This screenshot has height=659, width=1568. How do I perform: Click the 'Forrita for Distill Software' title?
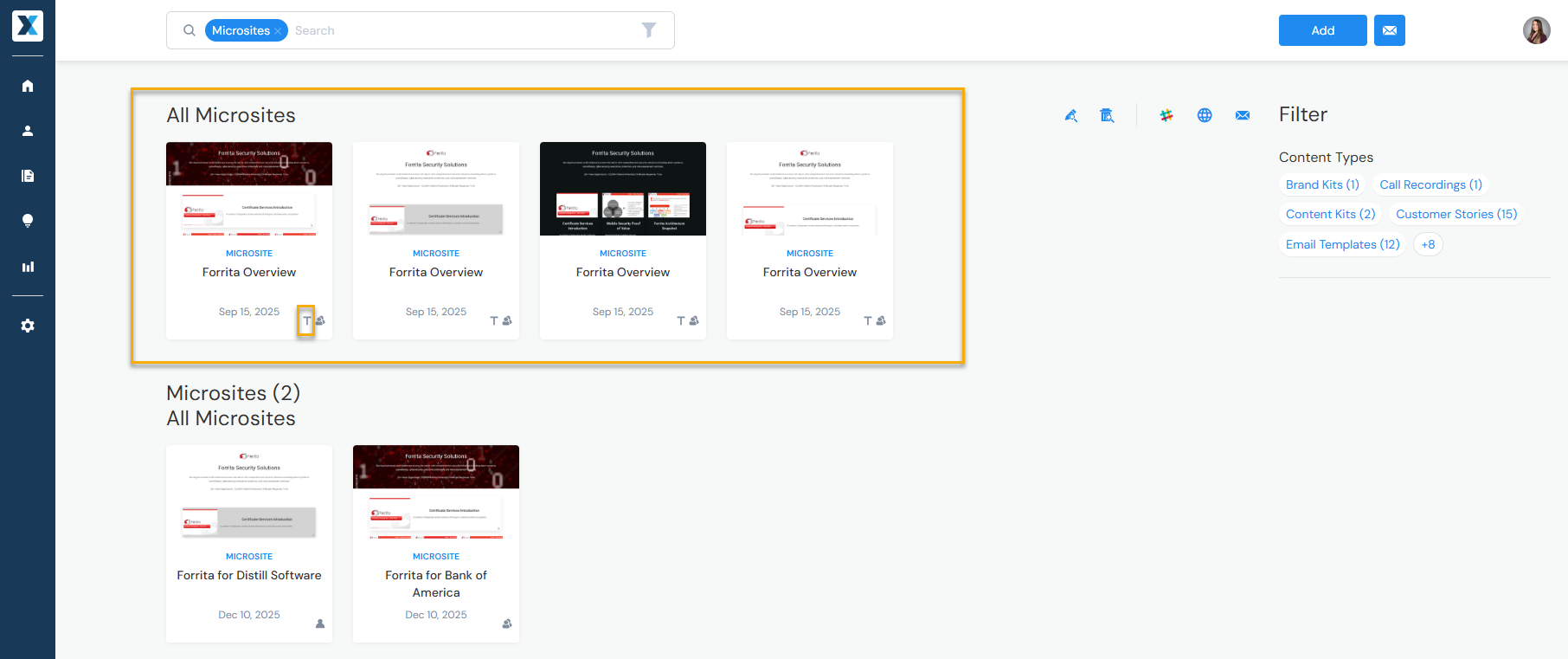(249, 575)
